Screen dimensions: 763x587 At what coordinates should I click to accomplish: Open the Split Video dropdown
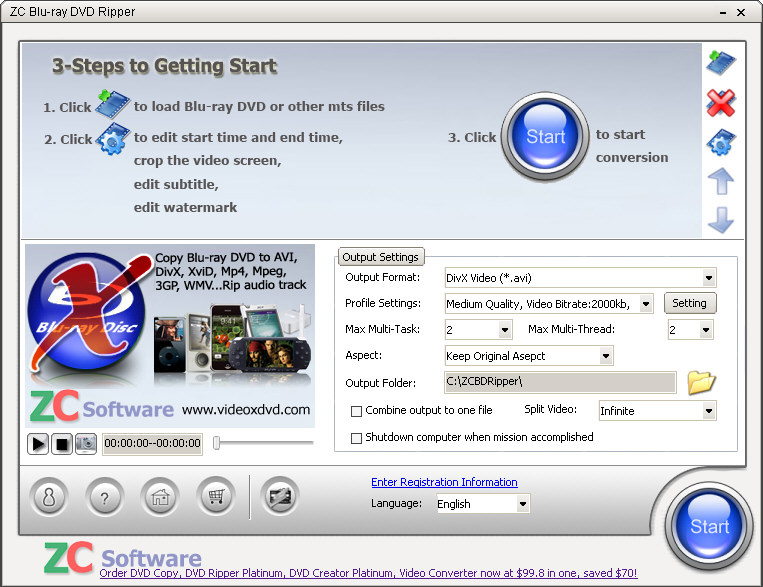click(x=708, y=411)
